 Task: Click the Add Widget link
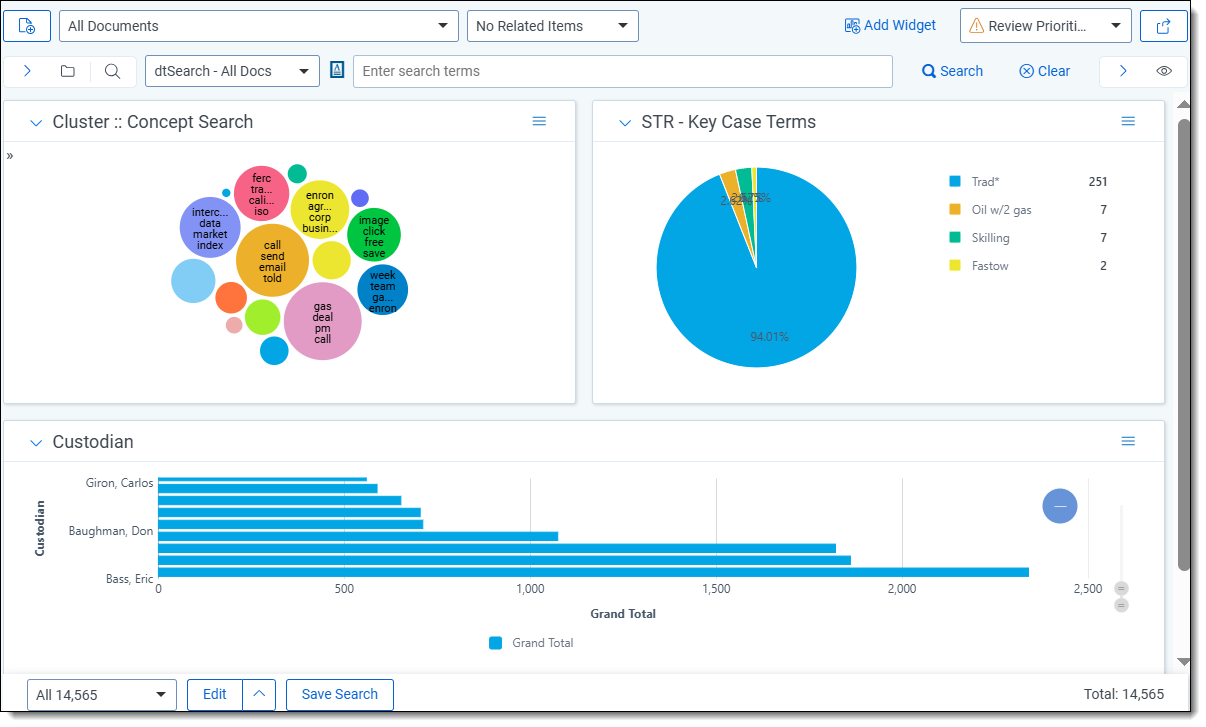(890, 25)
